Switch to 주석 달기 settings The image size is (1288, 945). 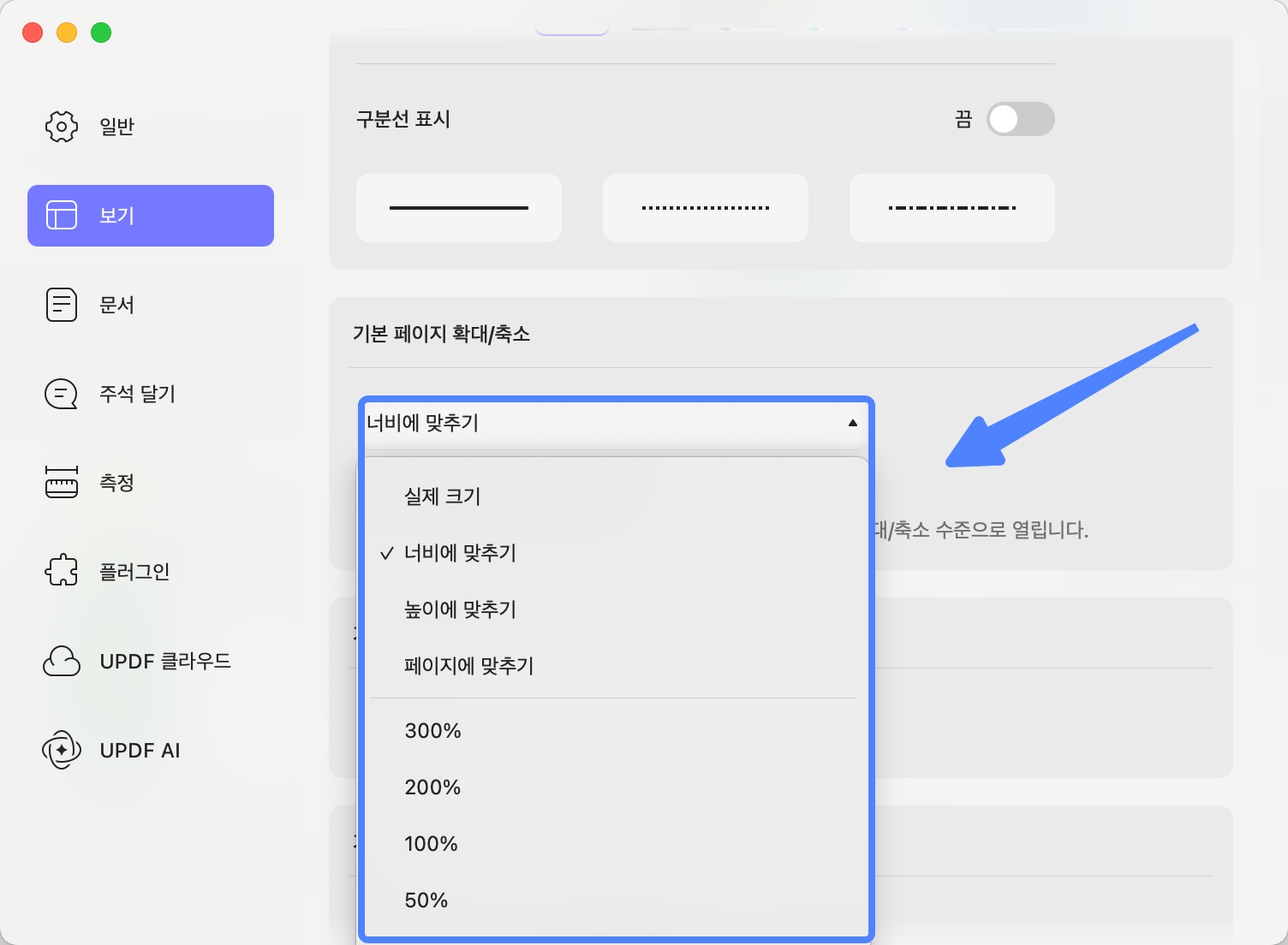(151, 394)
